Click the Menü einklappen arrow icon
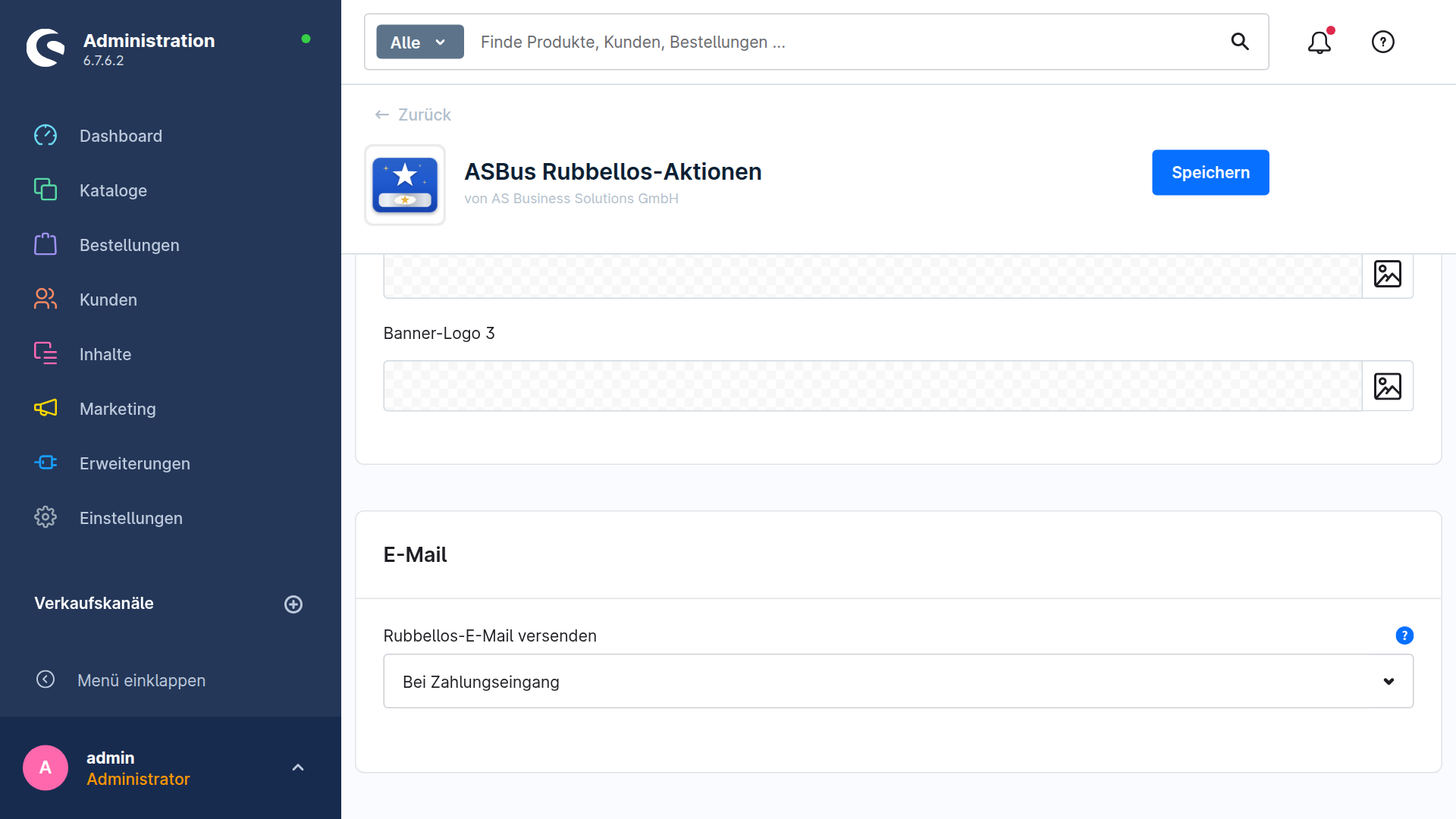1456x819 pixels. pos(45,679)
